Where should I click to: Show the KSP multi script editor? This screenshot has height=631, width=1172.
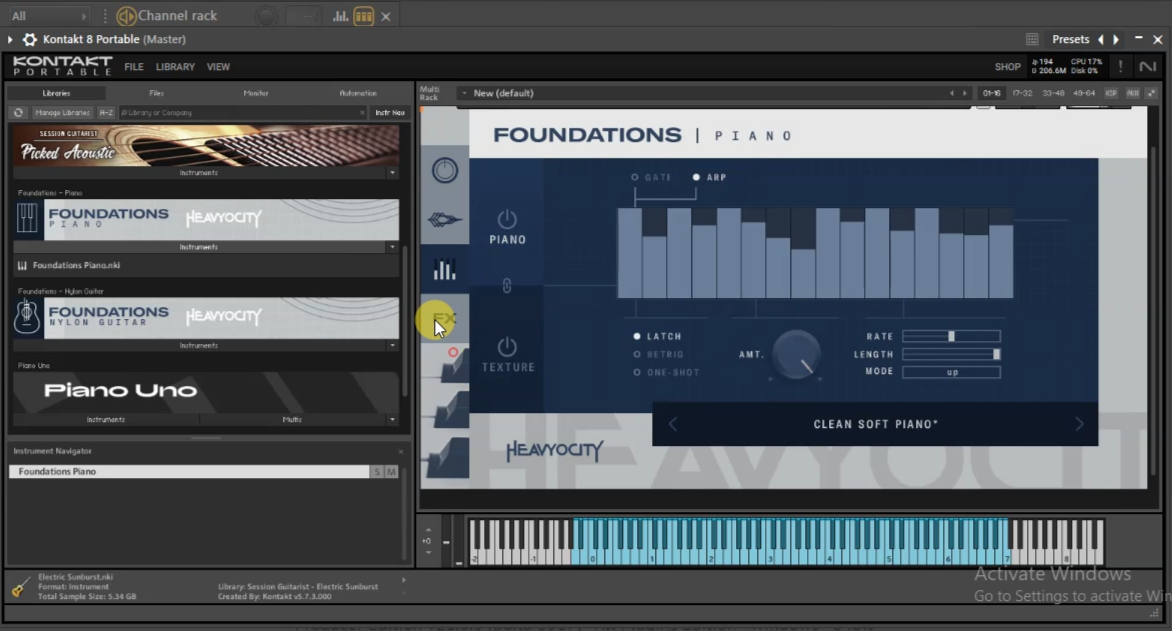tap(1111, 93)
